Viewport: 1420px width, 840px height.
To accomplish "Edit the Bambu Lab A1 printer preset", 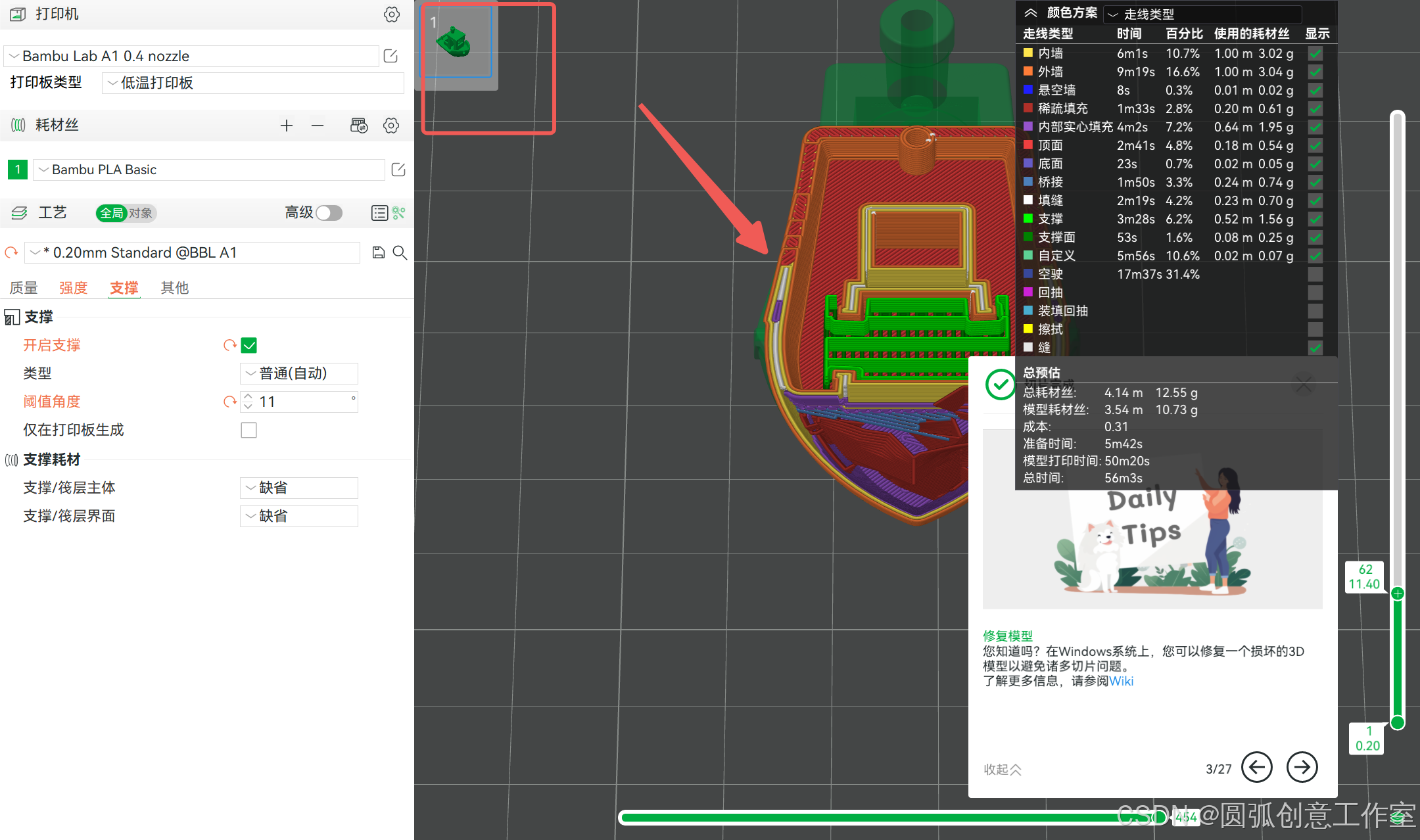I will (x=390, y=56).
